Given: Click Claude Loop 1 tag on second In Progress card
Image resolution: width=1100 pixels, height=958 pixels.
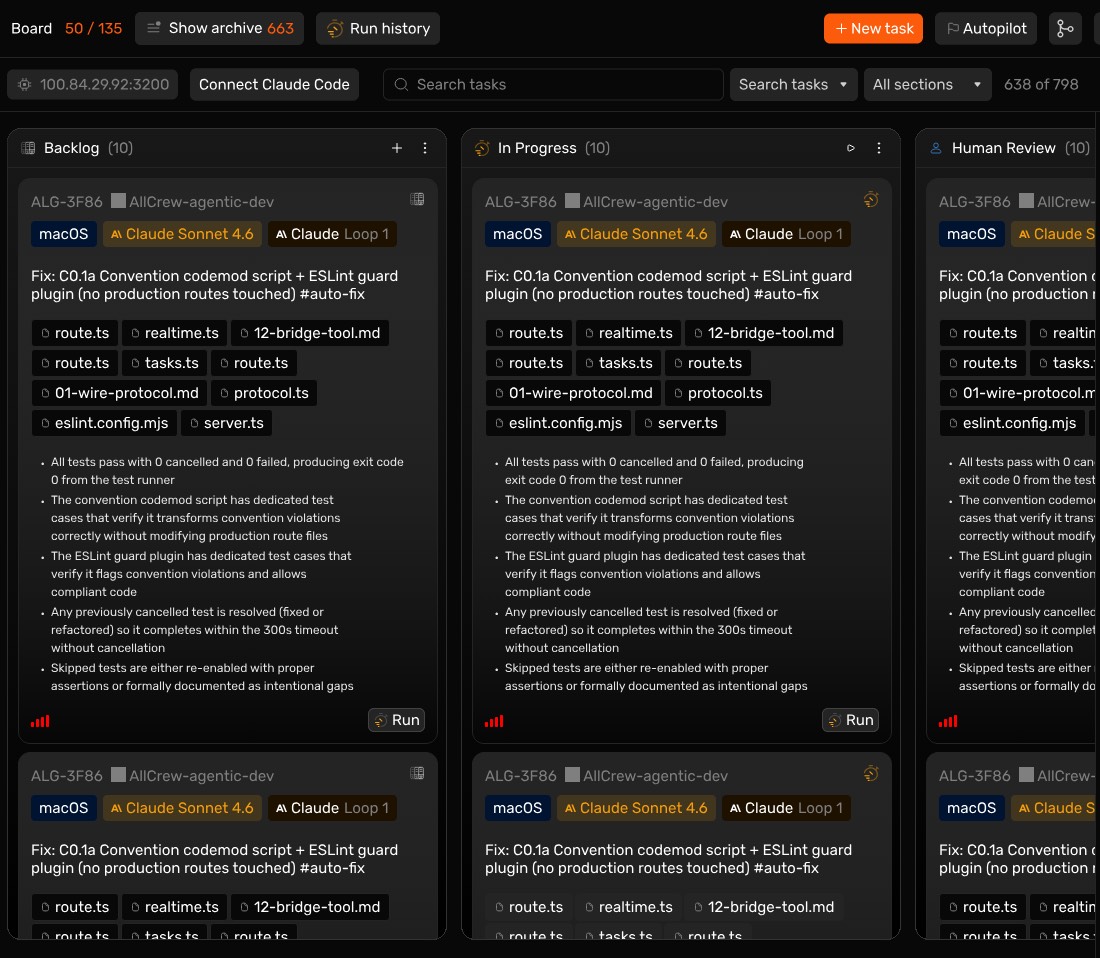Looking at the screenshot, I should [786, 808].
